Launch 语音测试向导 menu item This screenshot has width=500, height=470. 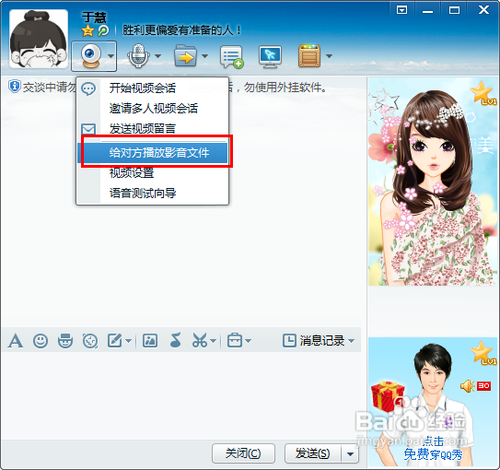[x=153, y=193]
